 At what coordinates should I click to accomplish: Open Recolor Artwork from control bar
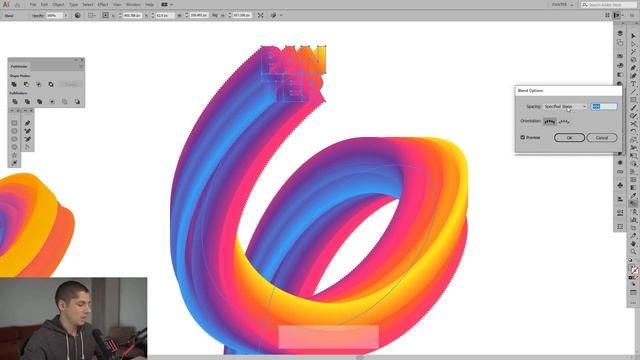(x=78, y=16)
